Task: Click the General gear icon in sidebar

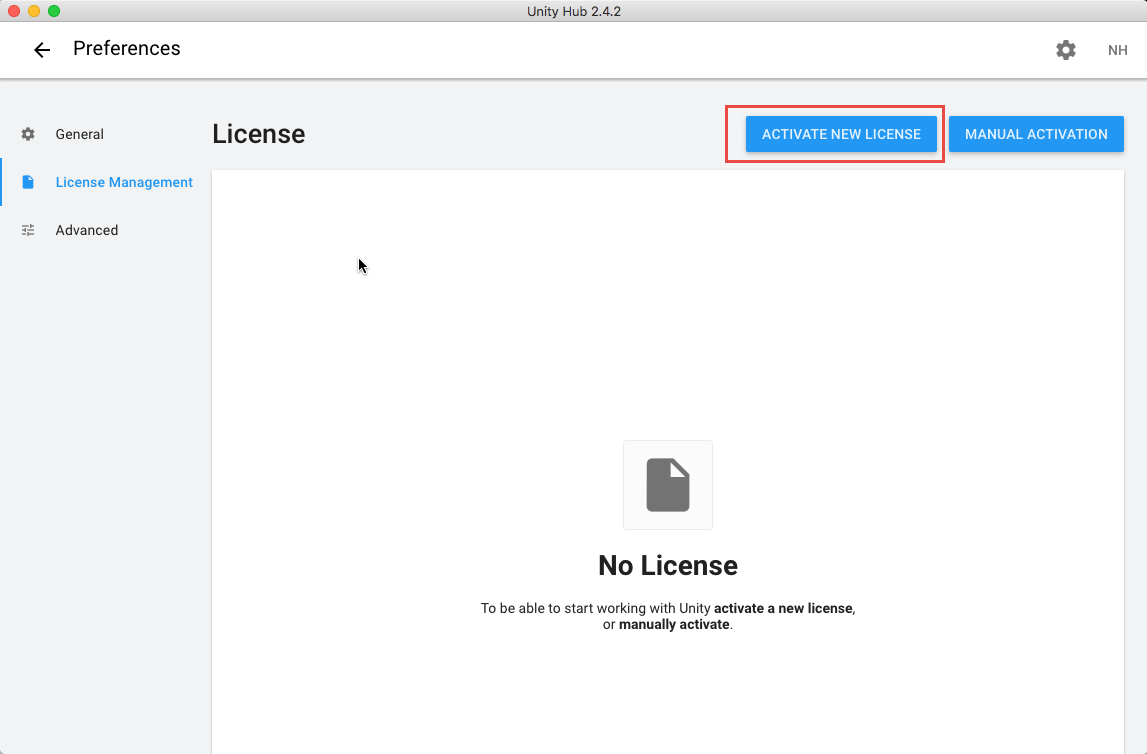Action: (28, 134)
